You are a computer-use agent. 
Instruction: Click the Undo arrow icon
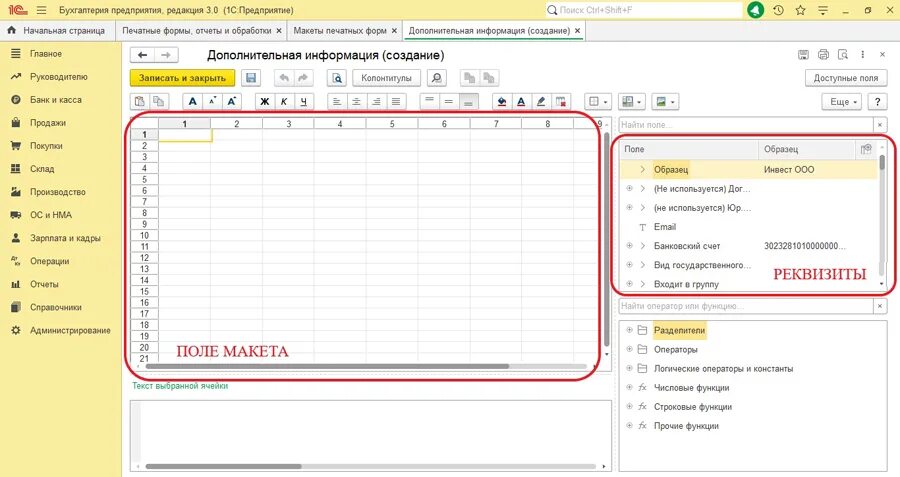[284, 77]
